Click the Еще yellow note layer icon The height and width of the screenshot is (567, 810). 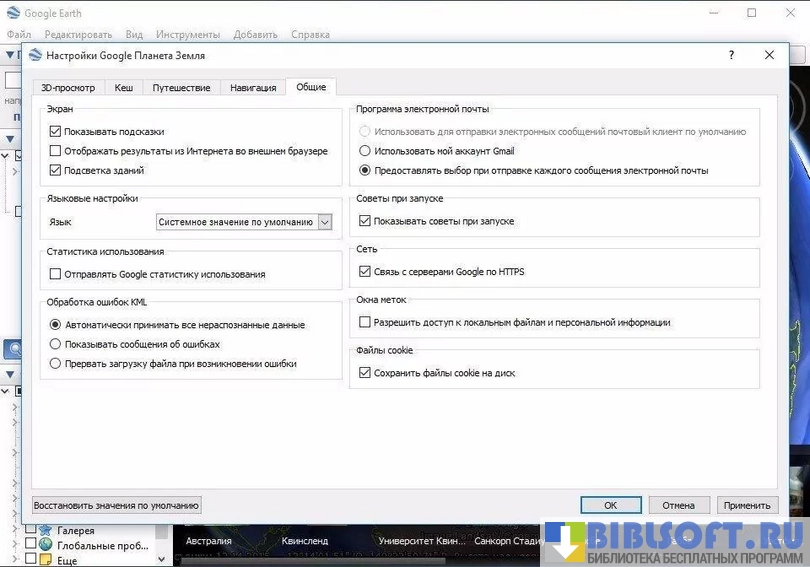[x=47, y=560]
